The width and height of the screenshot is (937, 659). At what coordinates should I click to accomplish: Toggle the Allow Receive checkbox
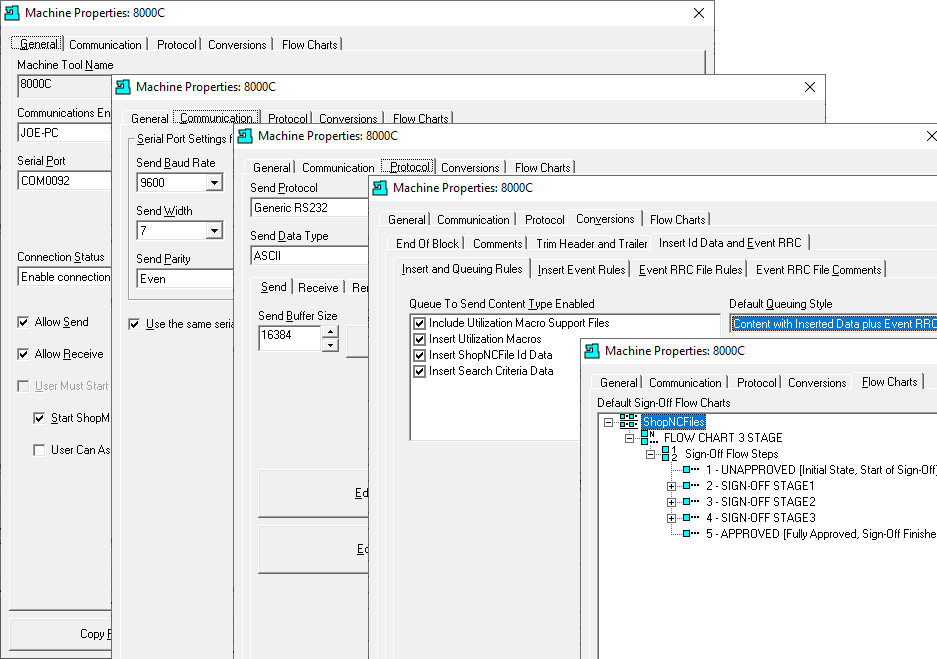click(x=23, y=354)
